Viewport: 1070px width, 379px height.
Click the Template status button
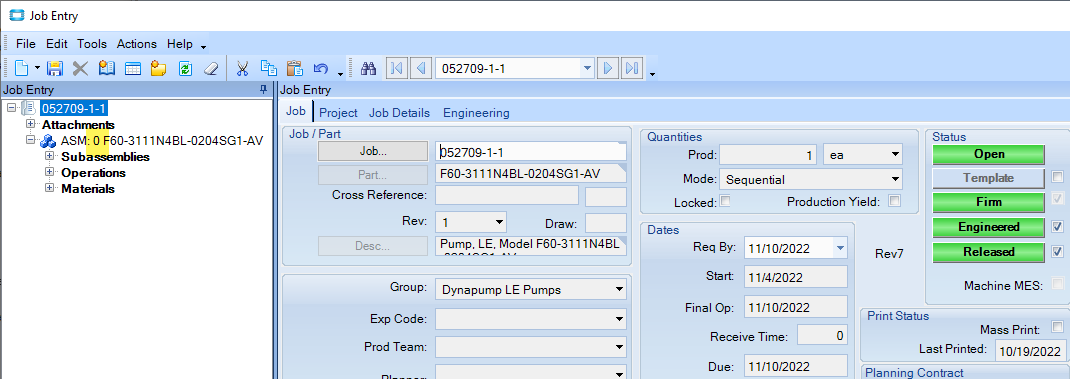tap(989, 178)
